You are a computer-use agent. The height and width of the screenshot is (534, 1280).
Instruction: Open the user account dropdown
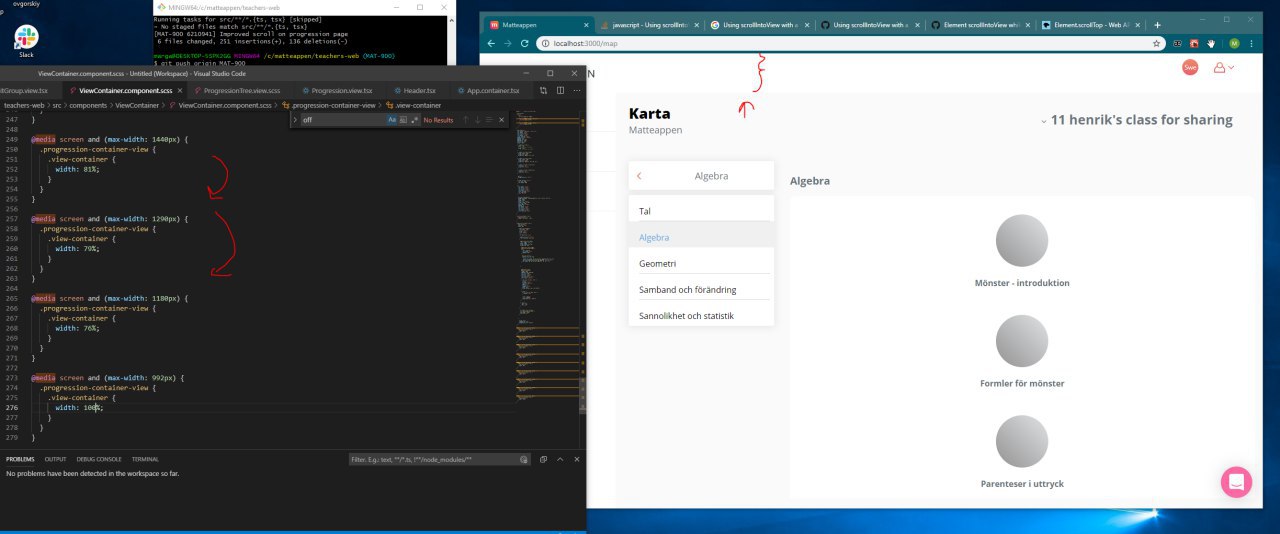click(x=1224, y=67)
